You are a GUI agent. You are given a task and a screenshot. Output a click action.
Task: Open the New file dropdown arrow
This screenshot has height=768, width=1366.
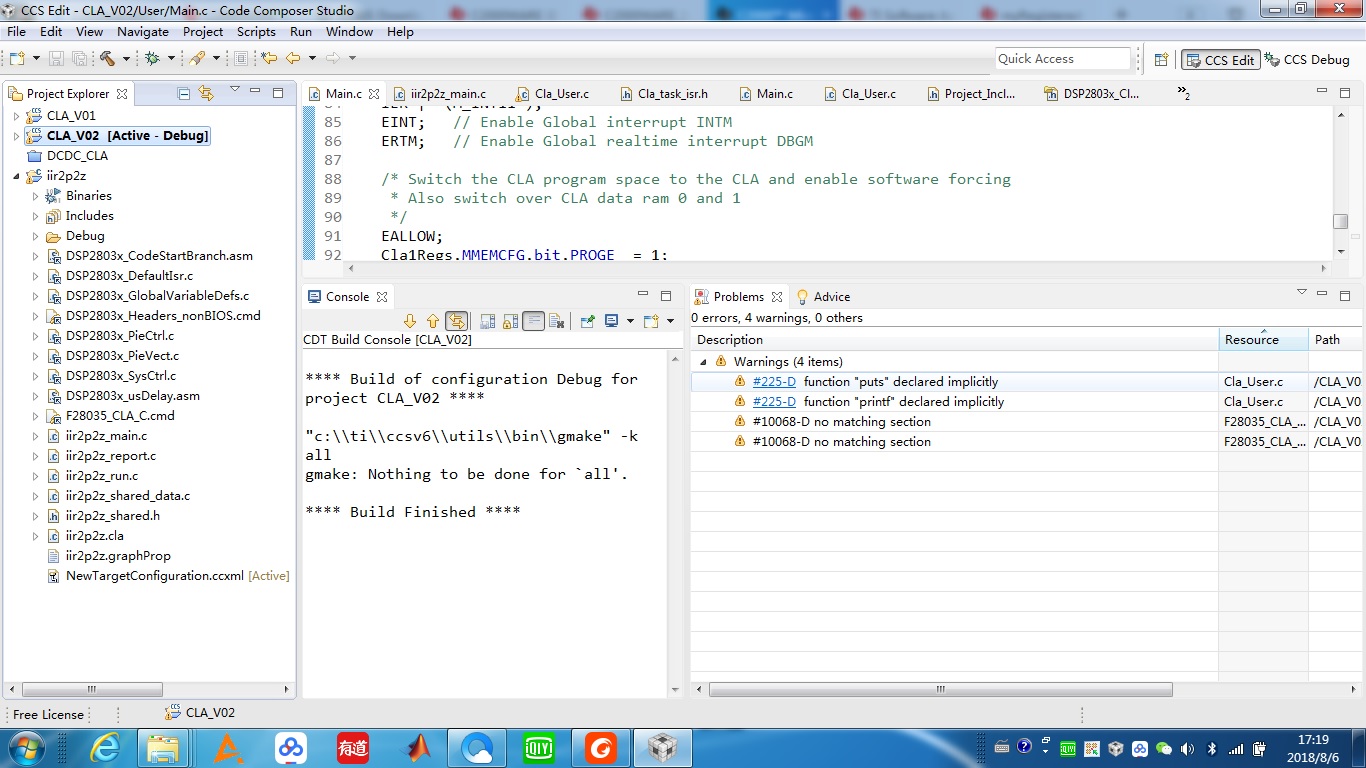(36, 59)
